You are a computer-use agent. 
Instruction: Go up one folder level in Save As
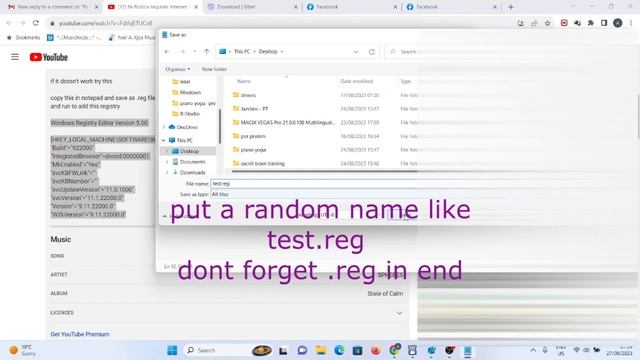point(207,52)
